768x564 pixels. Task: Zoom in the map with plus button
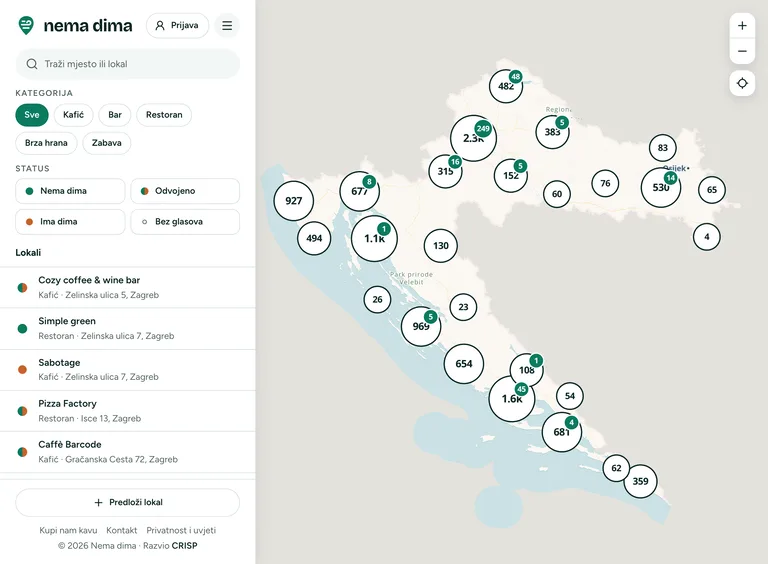742,25
